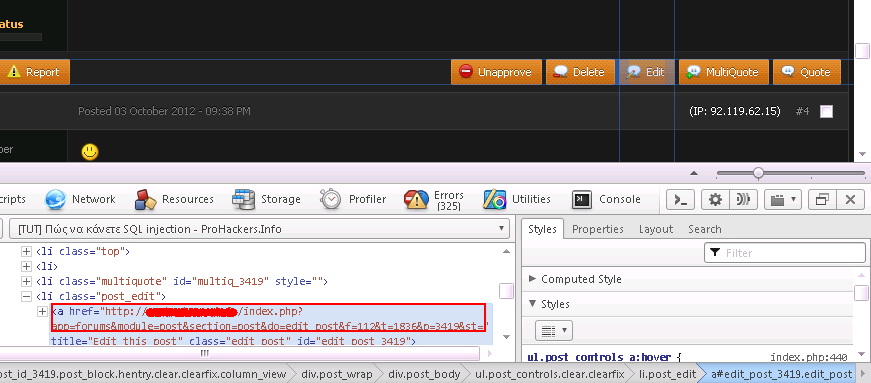Viewport: 871px width, 383px height.
Task: Click the DOM tree scroll-up arrow
Action: click(x=506, y=252)
